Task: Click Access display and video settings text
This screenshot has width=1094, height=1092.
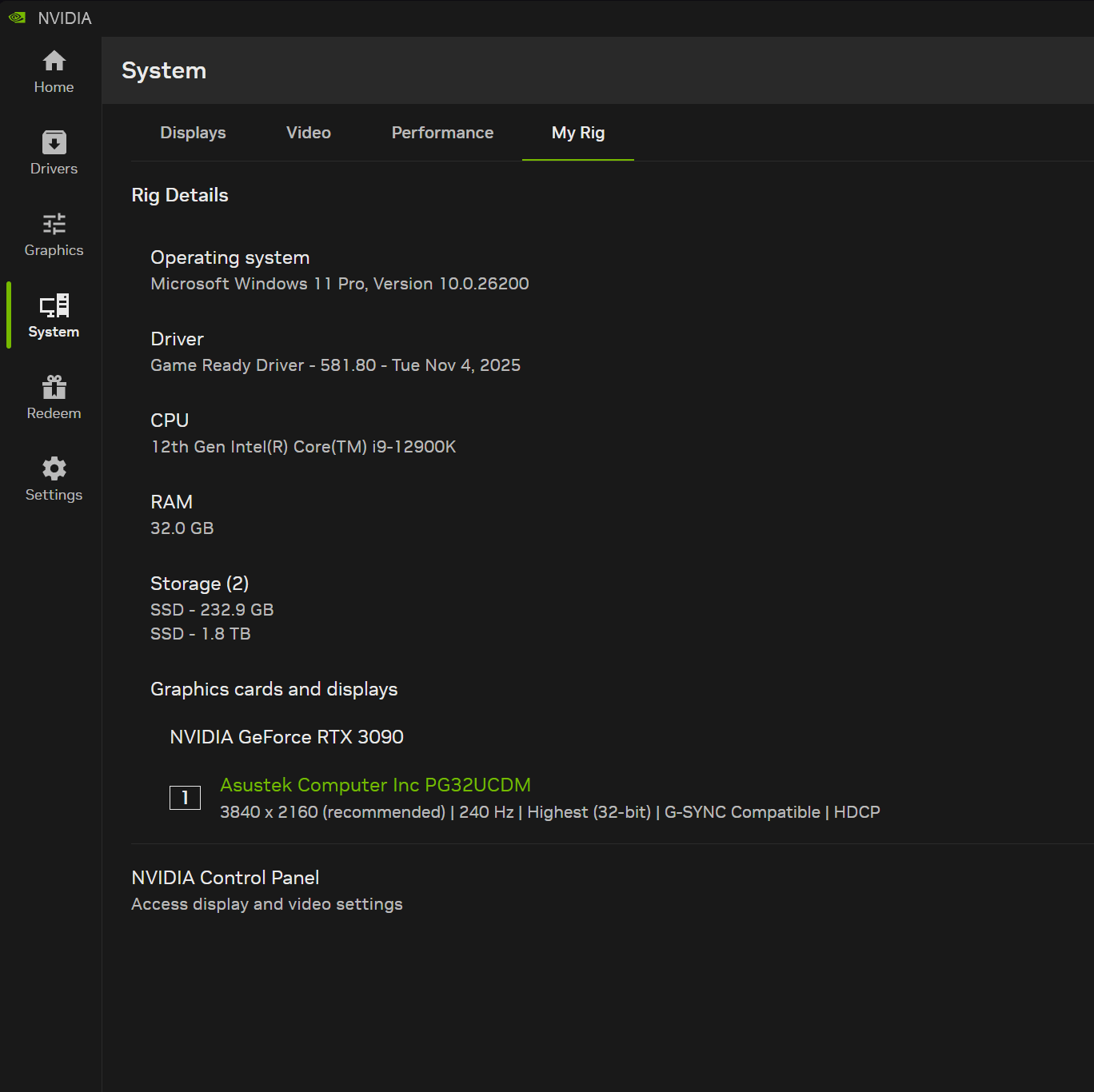Action: (267, 904)
